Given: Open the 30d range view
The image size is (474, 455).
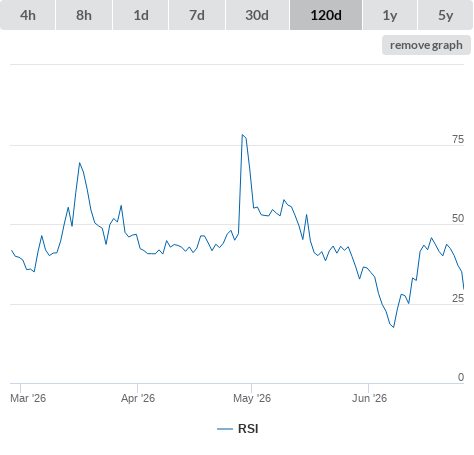Looking at the screenshot, I should [x=257, y=15].
